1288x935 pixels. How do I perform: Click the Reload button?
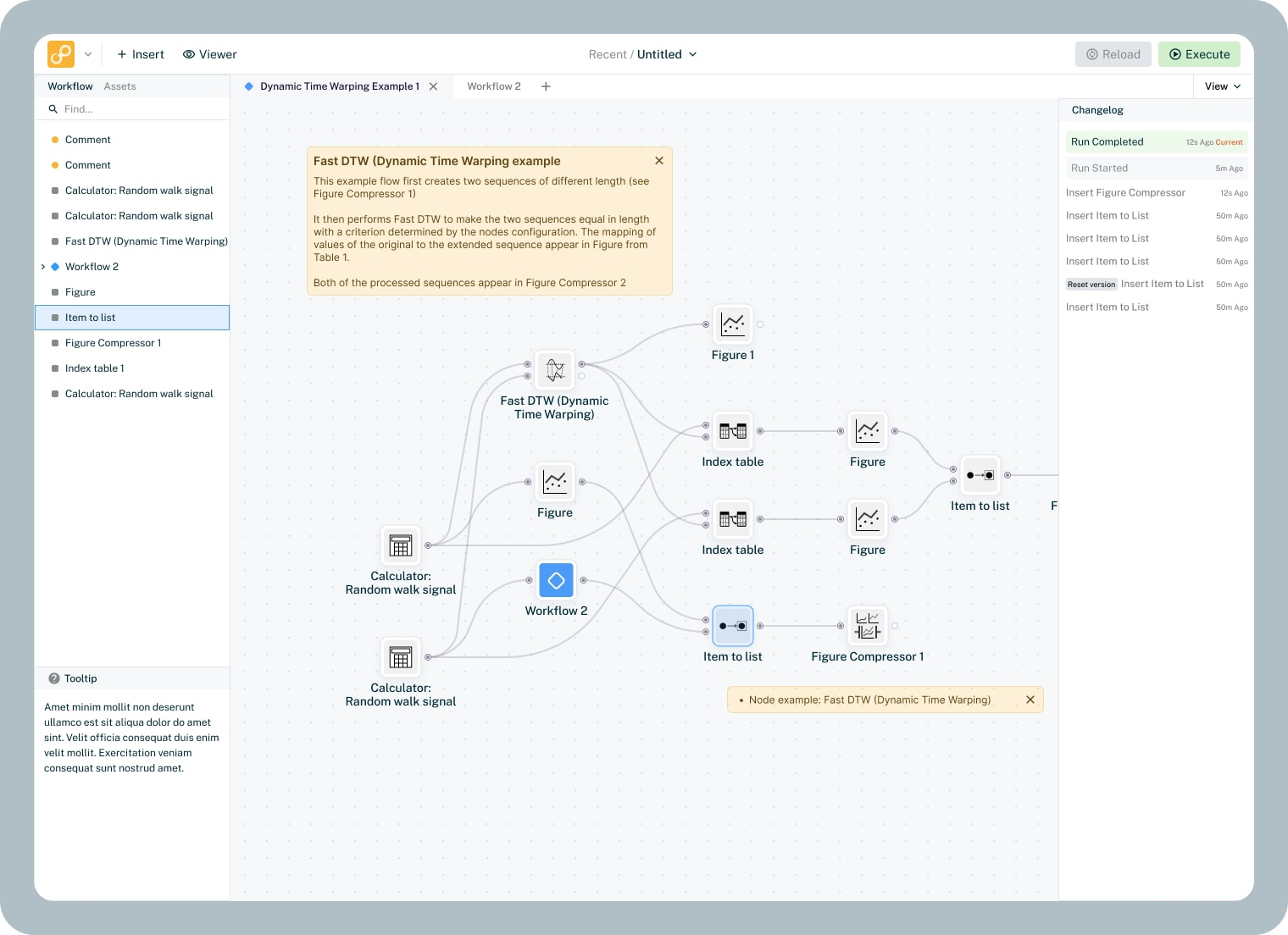point(1113,54)
